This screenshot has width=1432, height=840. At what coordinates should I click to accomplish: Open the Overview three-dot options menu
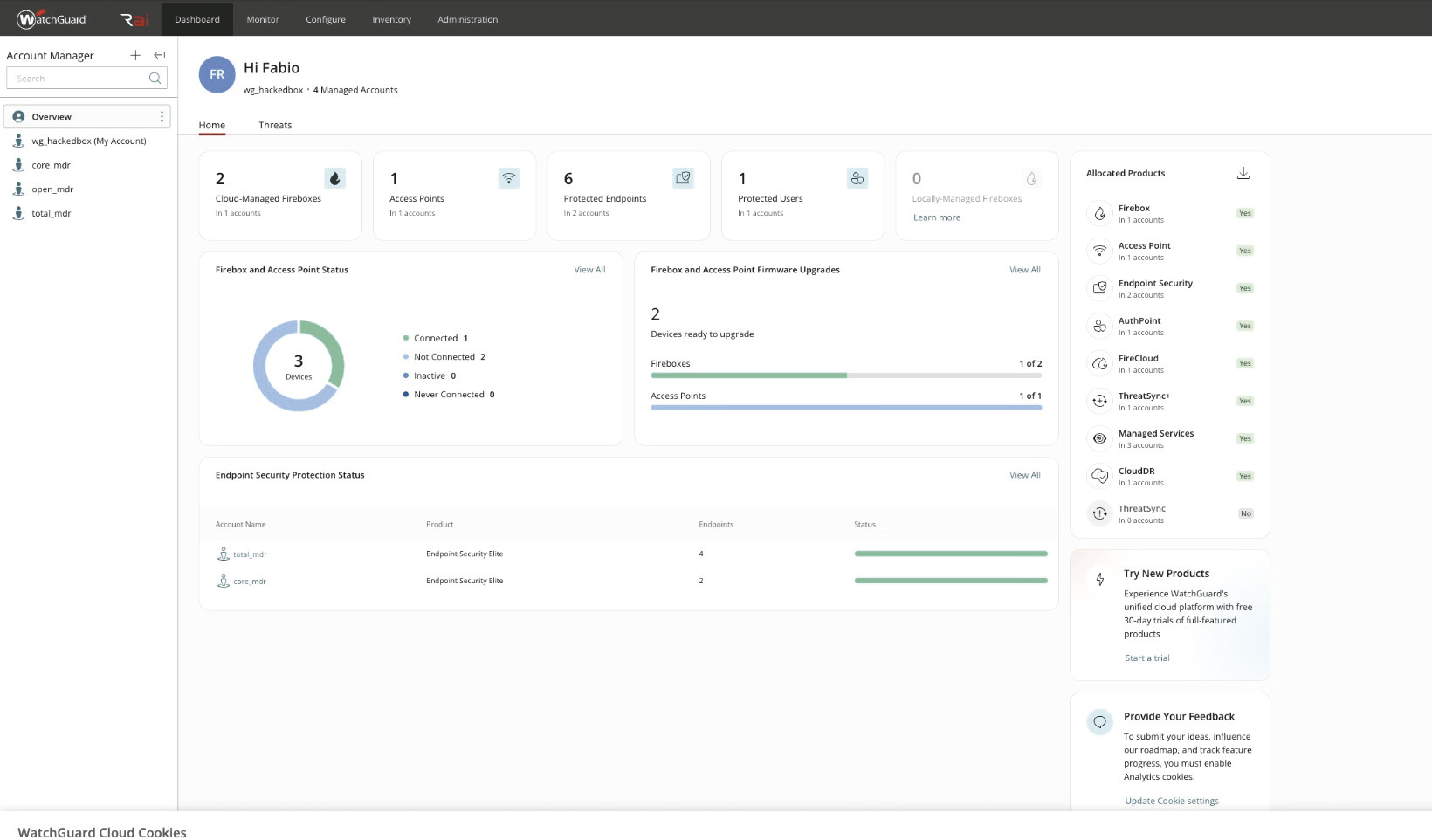click(162, 116)
